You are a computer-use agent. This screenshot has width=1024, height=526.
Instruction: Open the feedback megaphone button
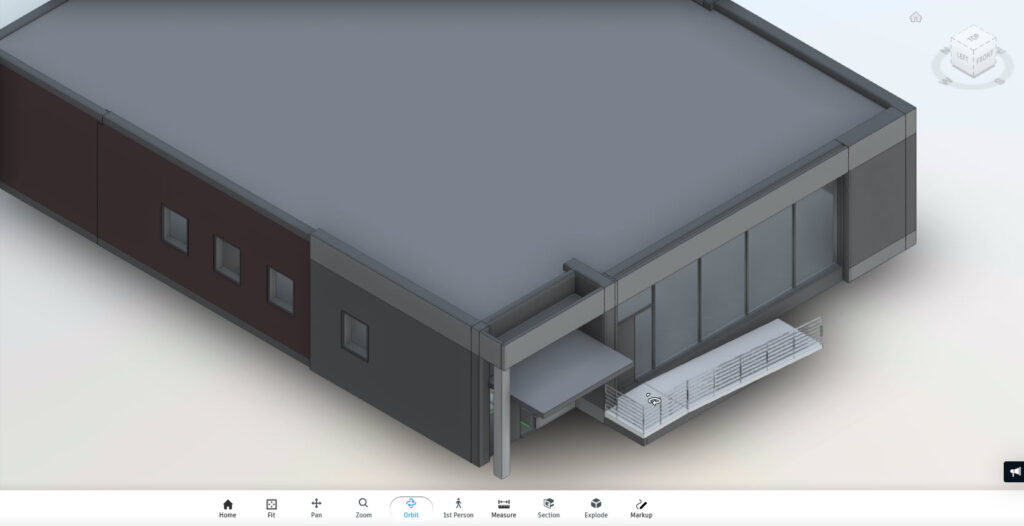click(x=1014, y=472)
